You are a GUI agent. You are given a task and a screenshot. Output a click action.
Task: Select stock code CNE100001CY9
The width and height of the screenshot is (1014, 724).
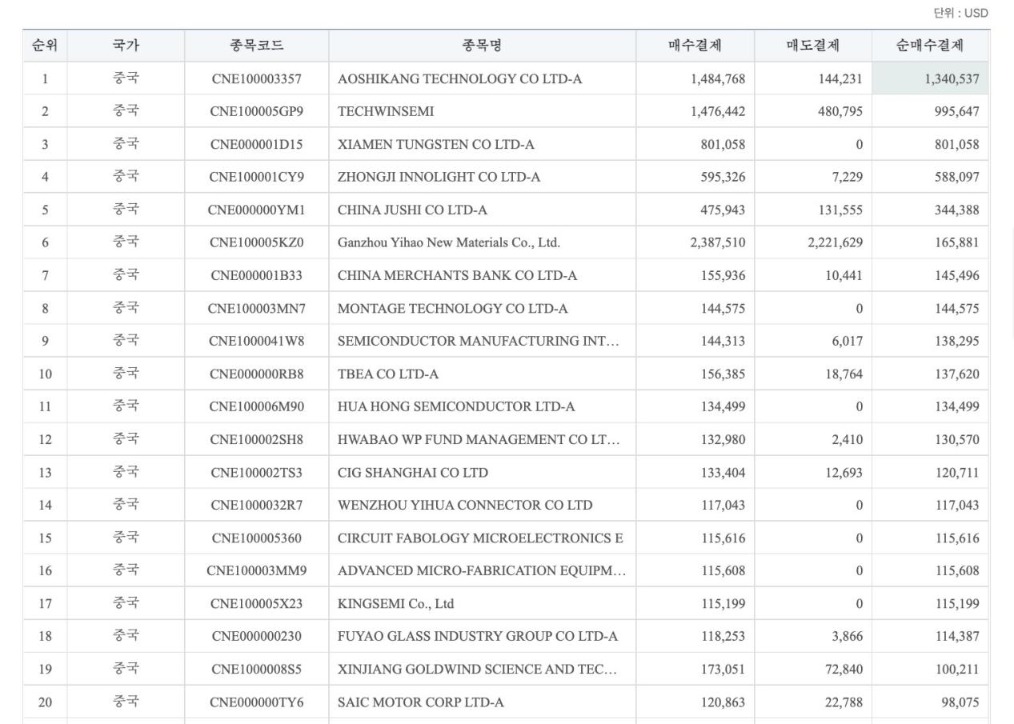[256, 176]
